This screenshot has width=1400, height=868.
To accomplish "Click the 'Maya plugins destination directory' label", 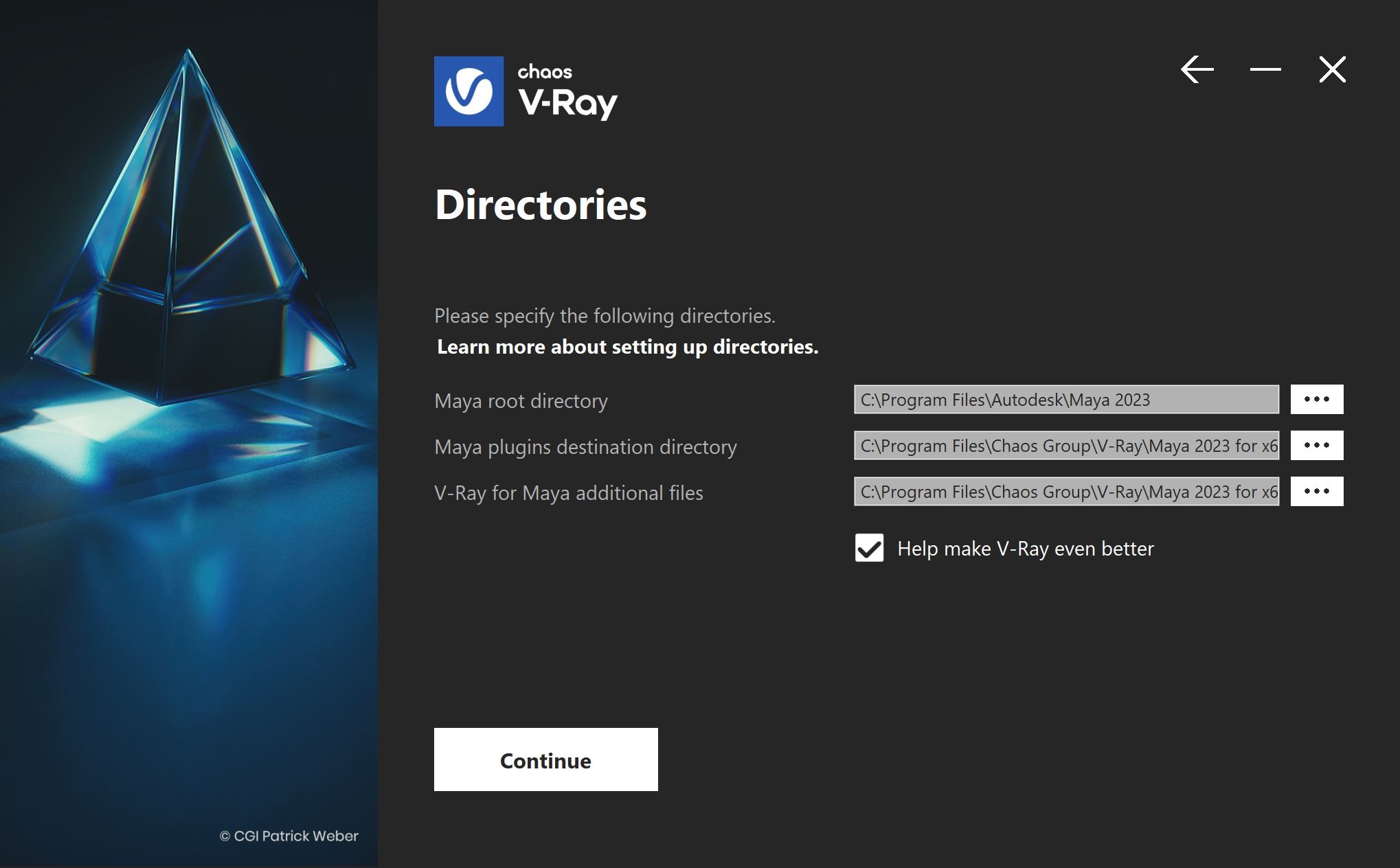I will pos(585,447).
